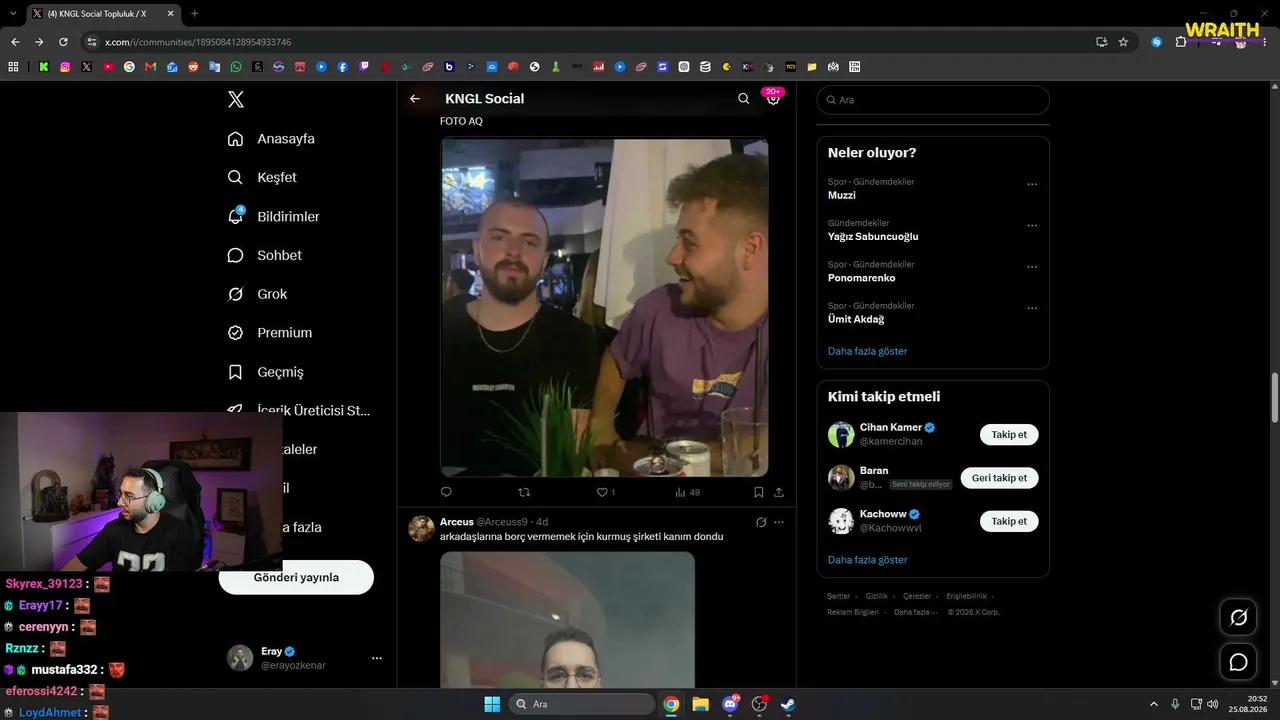Click the page vertical scrollbar
This screenshot has width=1280, height=720.
pyautogui.click(x=1274, y=398)
